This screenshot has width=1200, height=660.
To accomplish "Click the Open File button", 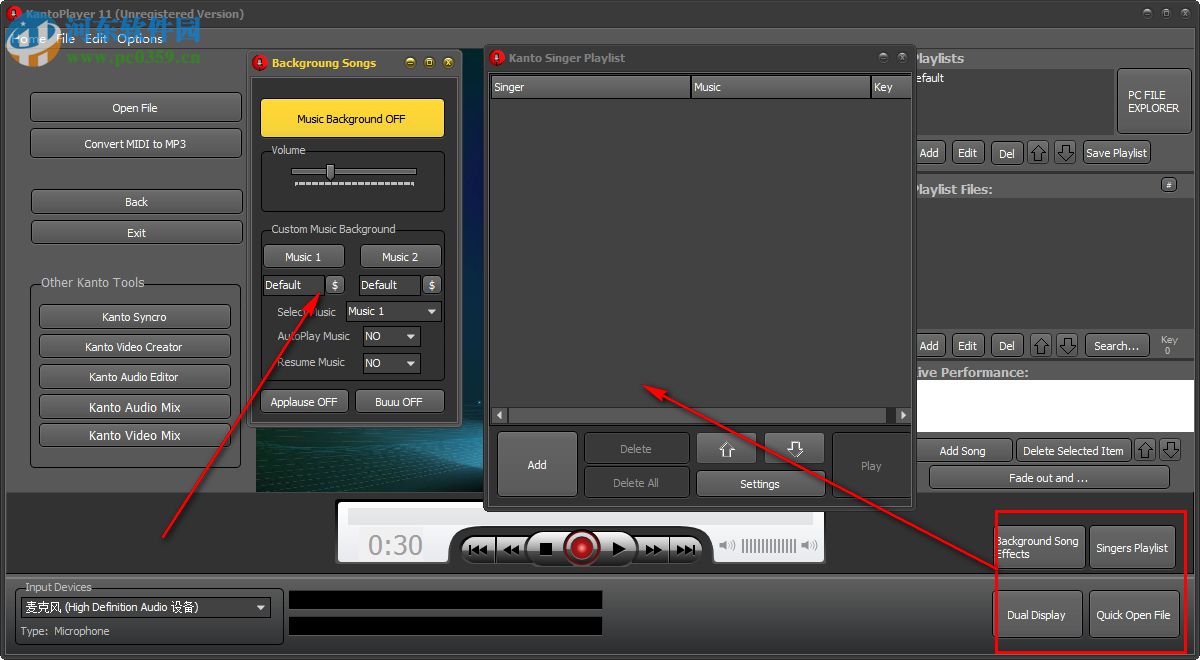I will [x=136, y=108].
